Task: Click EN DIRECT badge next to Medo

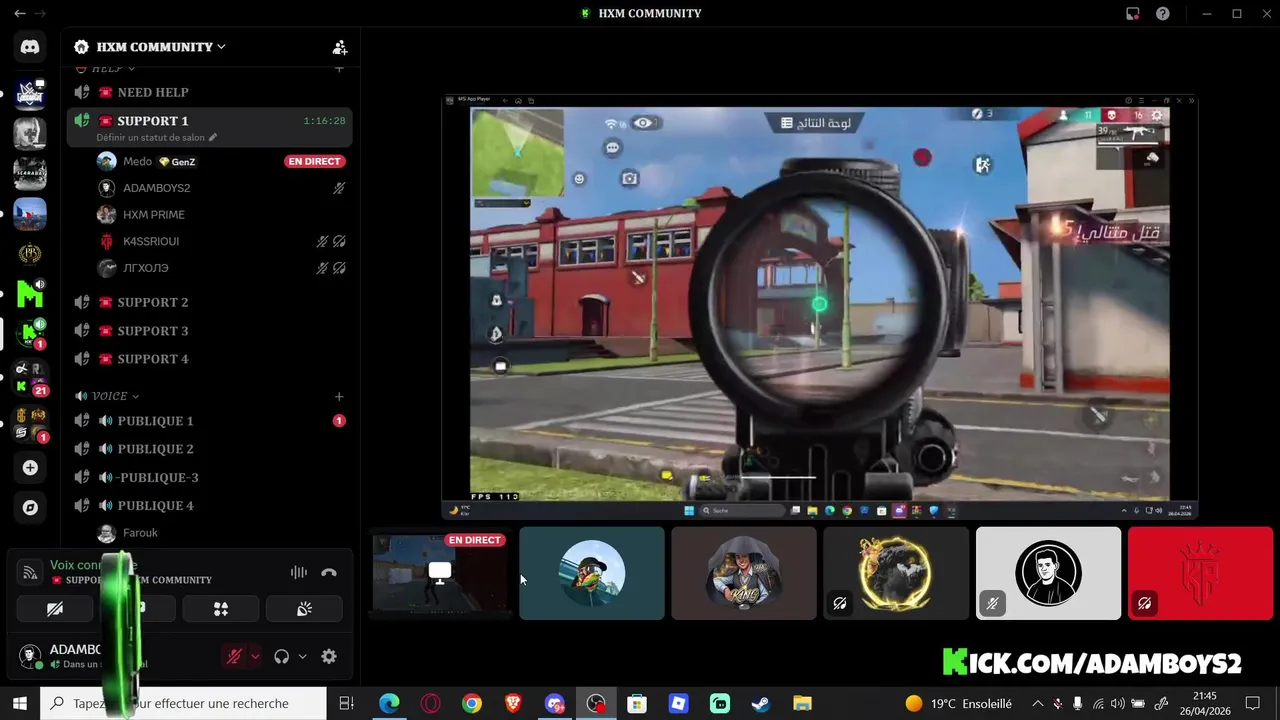Action: [315, 161]
